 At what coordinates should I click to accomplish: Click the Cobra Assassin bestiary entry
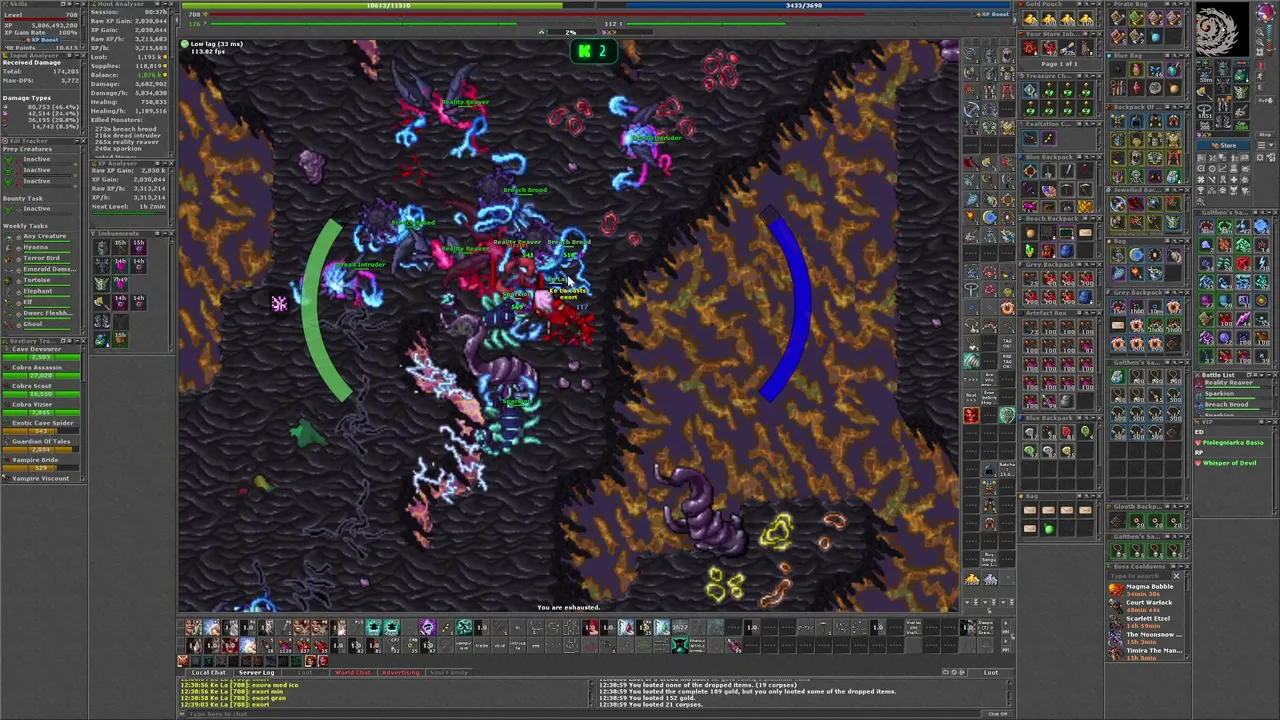[x=40, y=370]
